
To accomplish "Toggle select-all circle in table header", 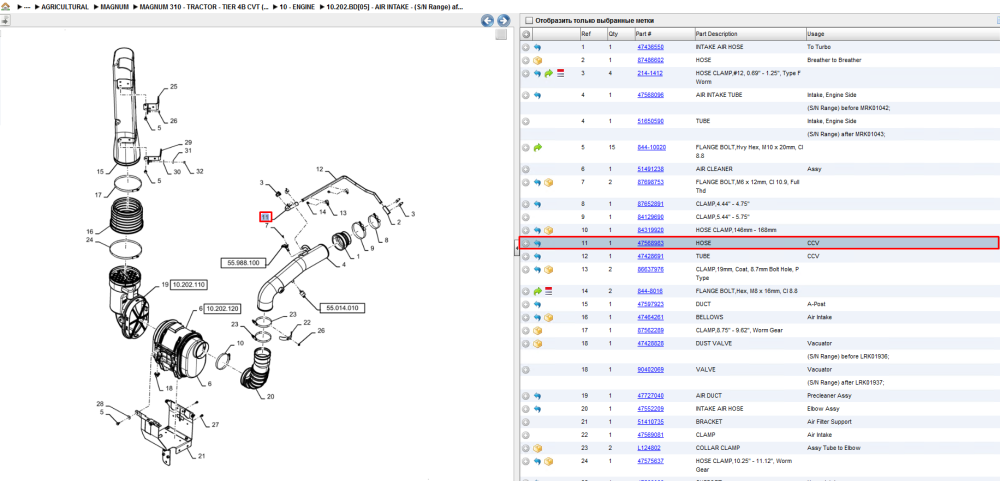I will 526,34.
